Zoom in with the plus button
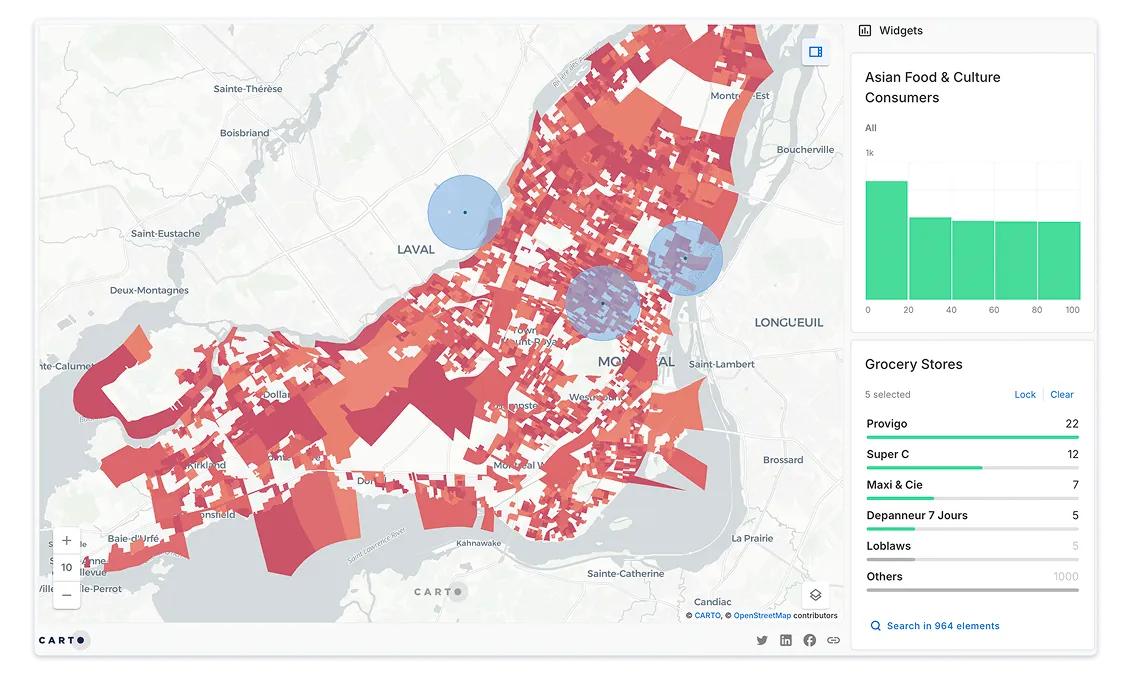This screenshot has width=1131, height=675. 66,541
